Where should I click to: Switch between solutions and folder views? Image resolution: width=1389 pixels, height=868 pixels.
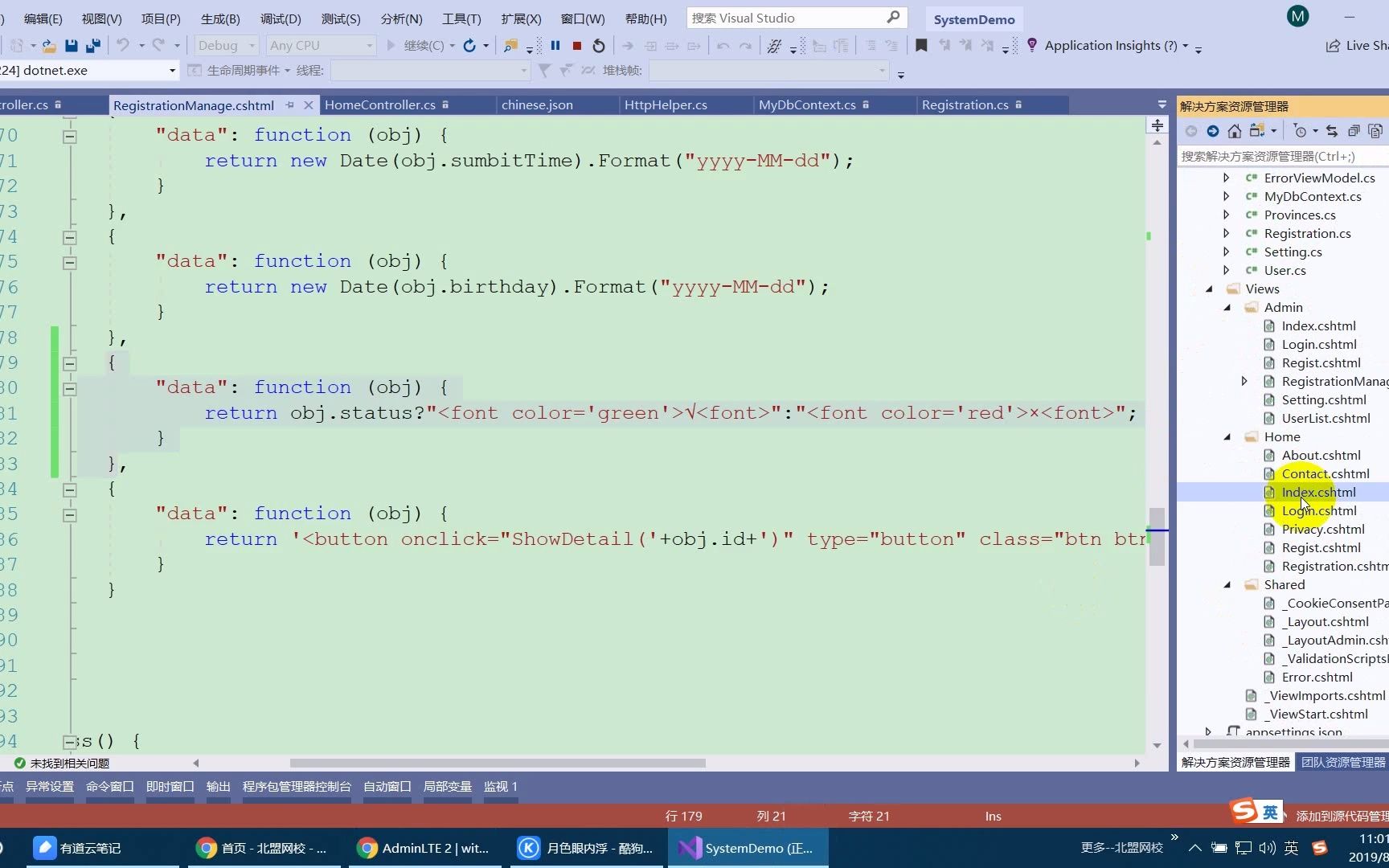click(1257, 131)
